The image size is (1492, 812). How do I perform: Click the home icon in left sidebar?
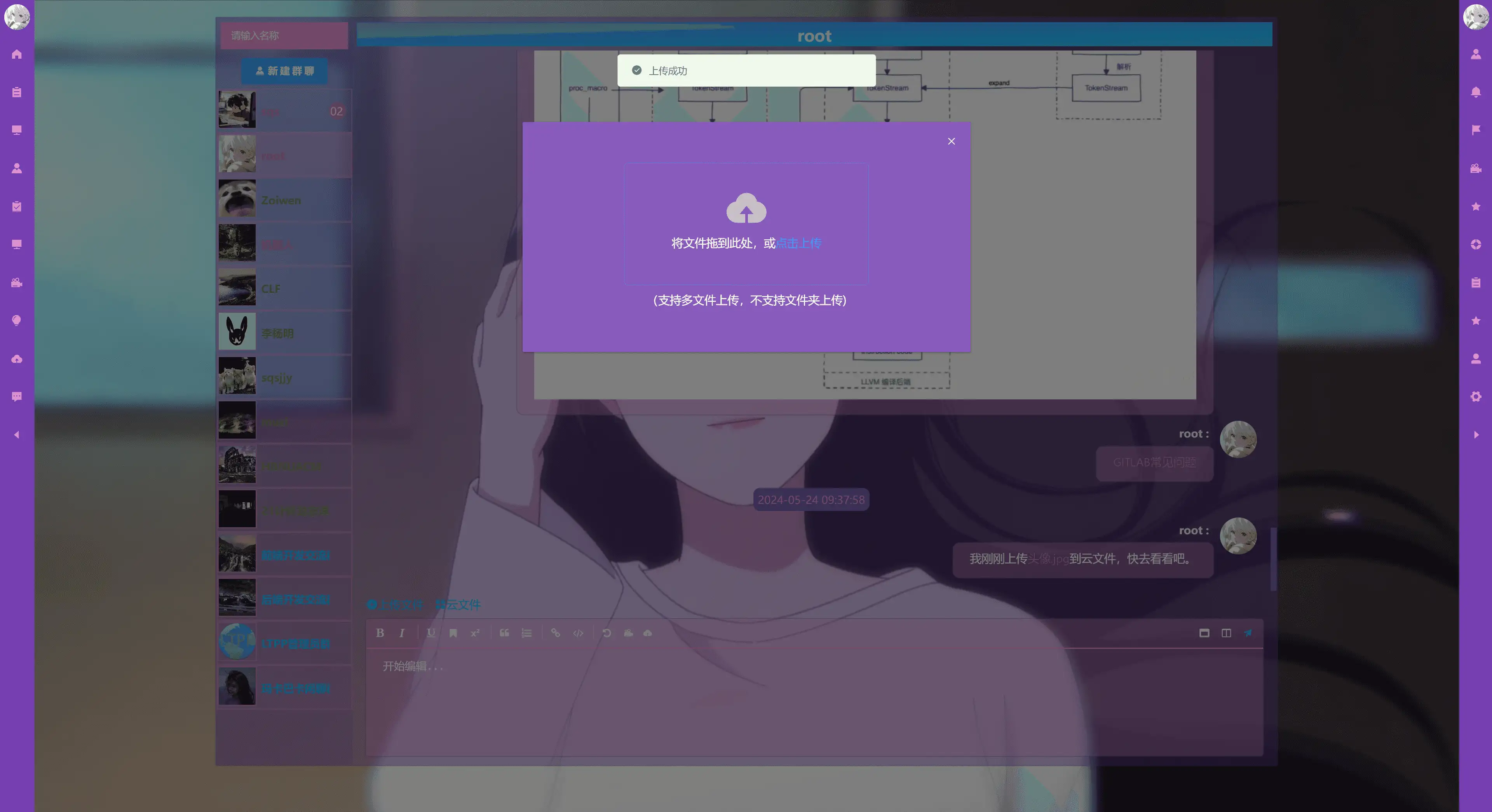coord(17,54)
